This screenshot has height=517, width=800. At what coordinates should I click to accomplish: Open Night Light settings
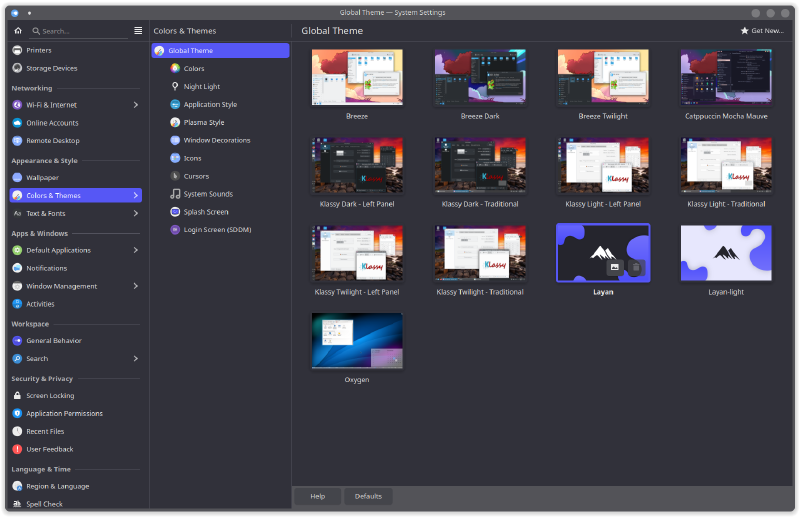click(201, 86)
